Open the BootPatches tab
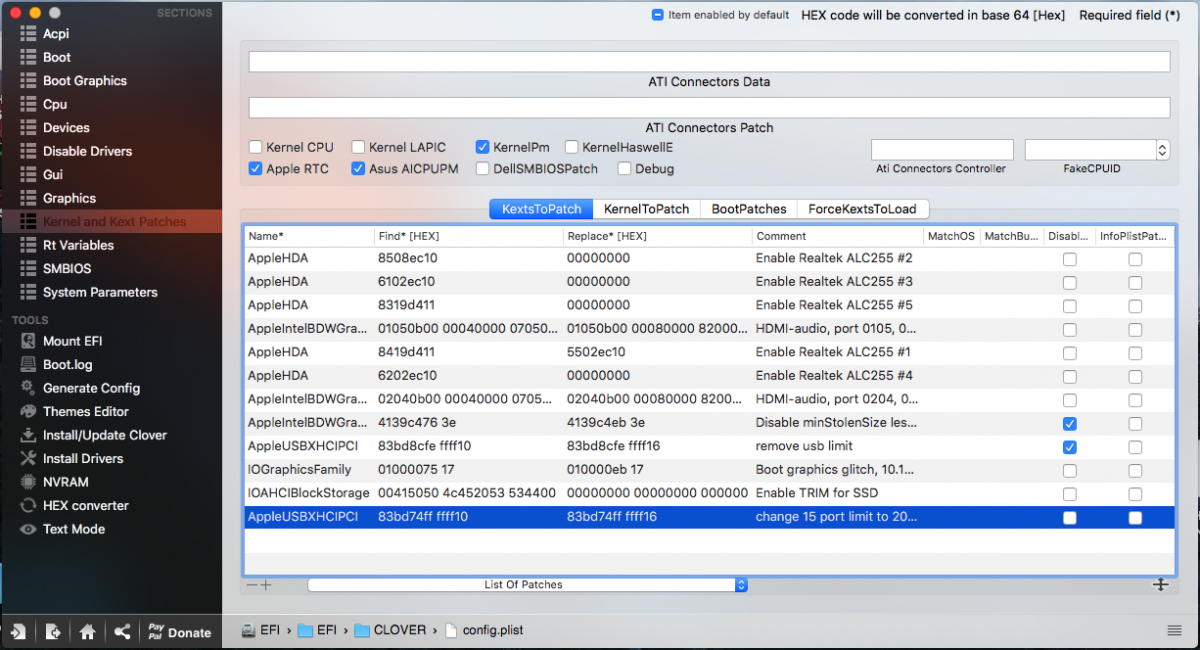Screen dimensions: 1200x650 pos(749,209)
